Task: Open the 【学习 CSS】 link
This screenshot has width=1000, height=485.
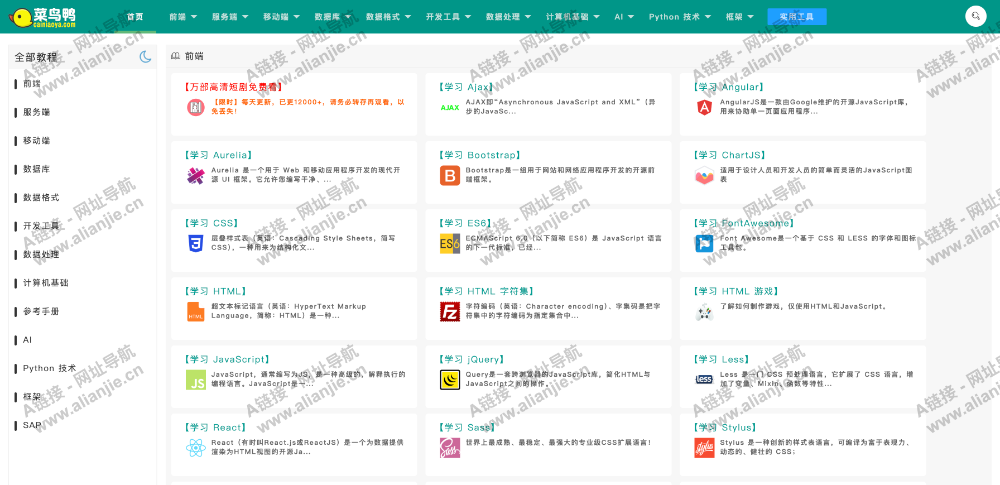Action: [211, 223]
